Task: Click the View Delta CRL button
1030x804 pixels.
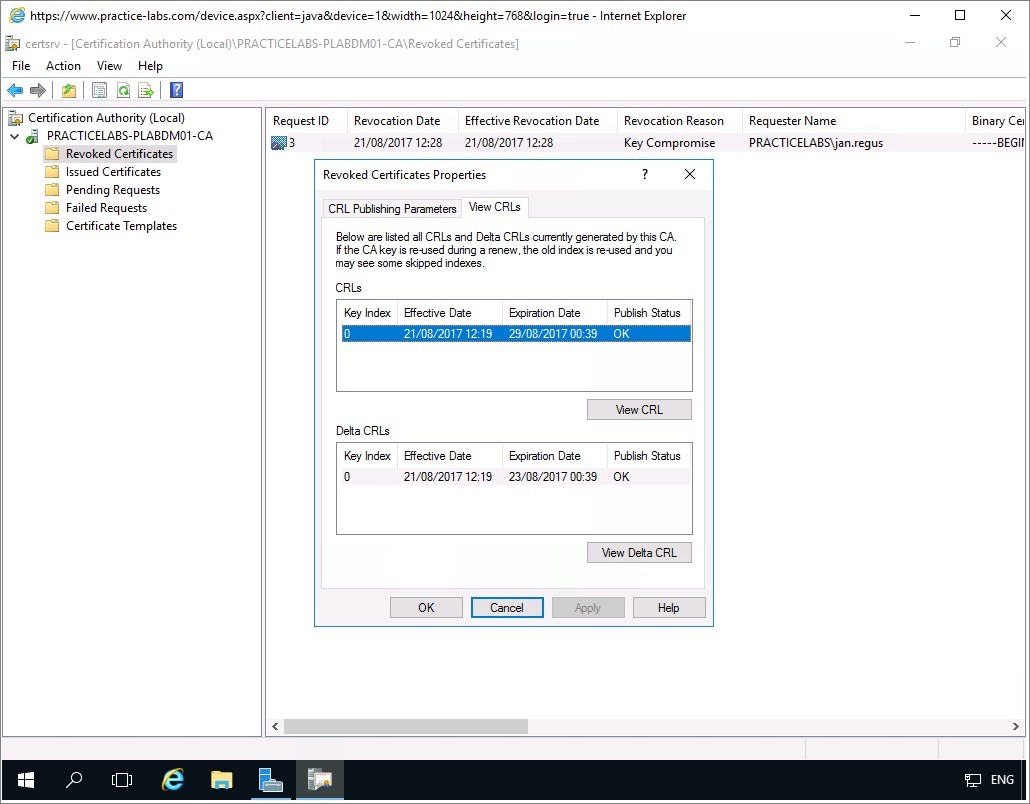Action: [639, 552]
